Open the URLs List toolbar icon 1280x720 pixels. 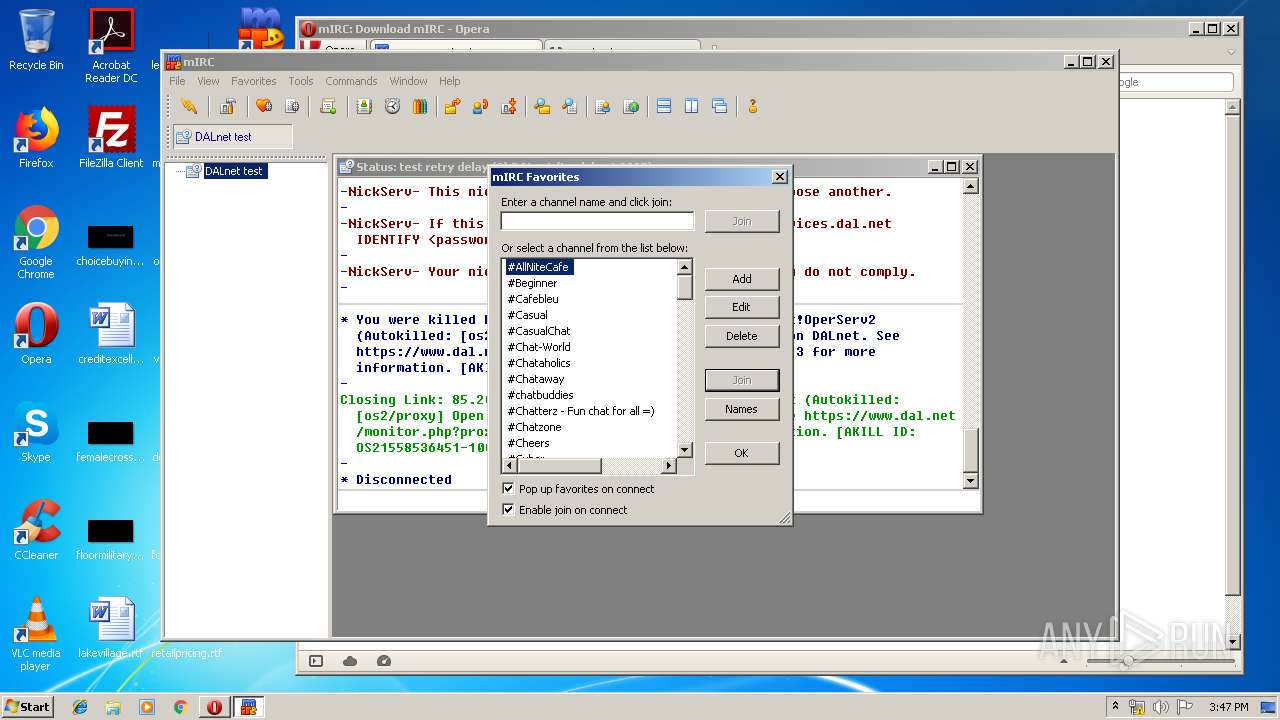pos(631,106)
